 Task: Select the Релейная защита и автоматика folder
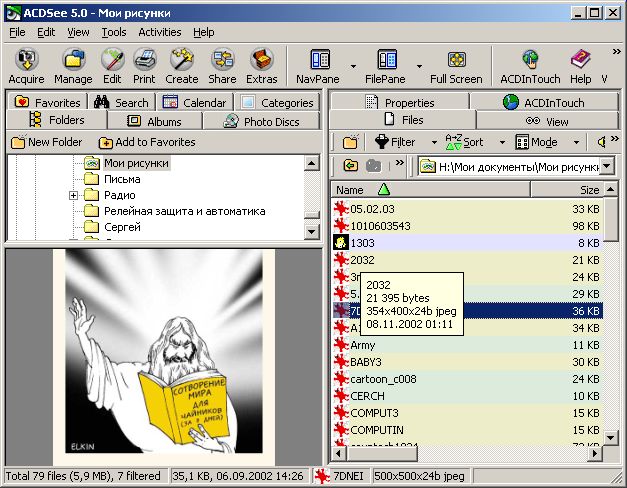coord(184,211)
